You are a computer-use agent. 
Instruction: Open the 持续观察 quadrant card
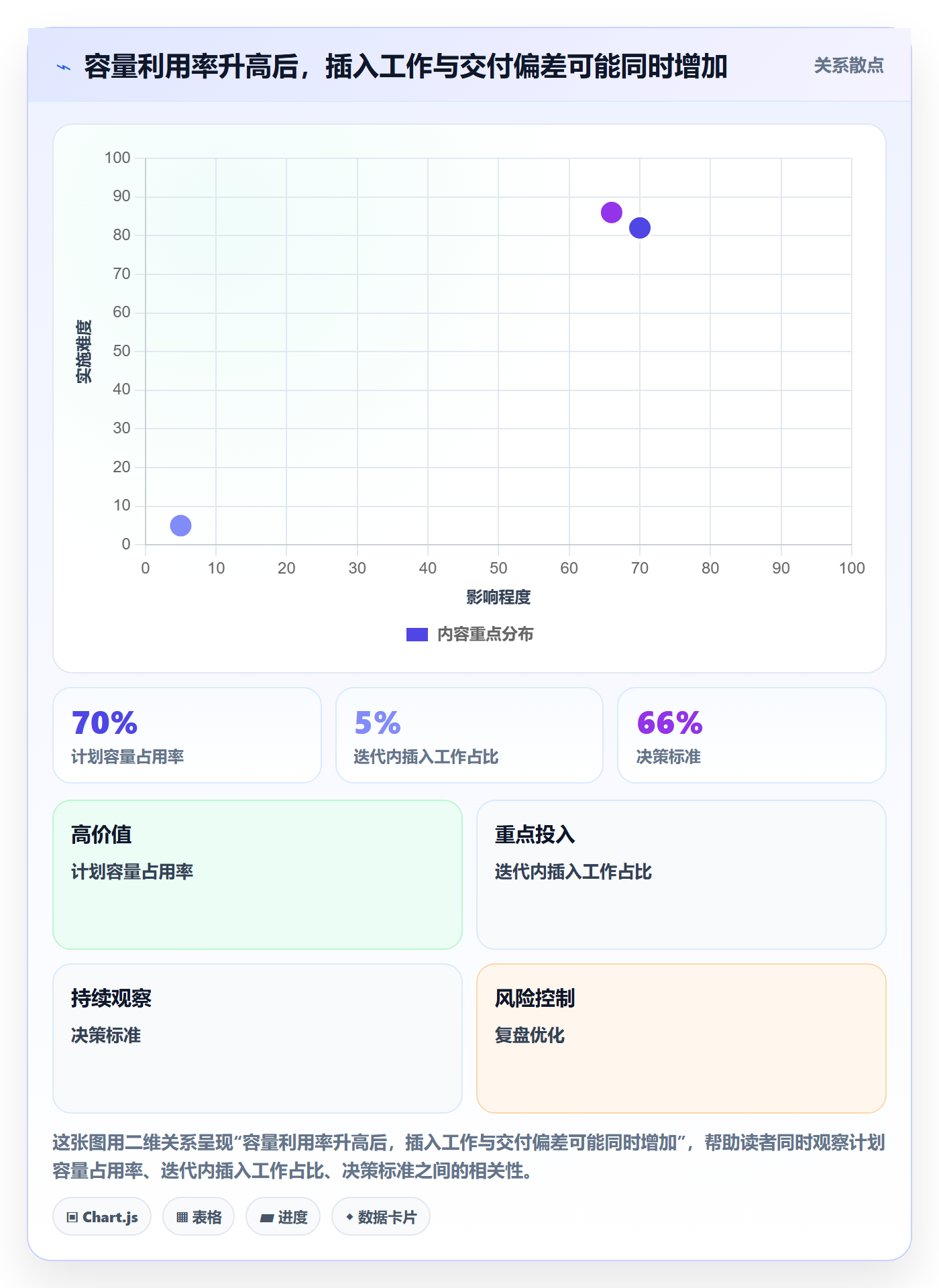pos(258,1038)
